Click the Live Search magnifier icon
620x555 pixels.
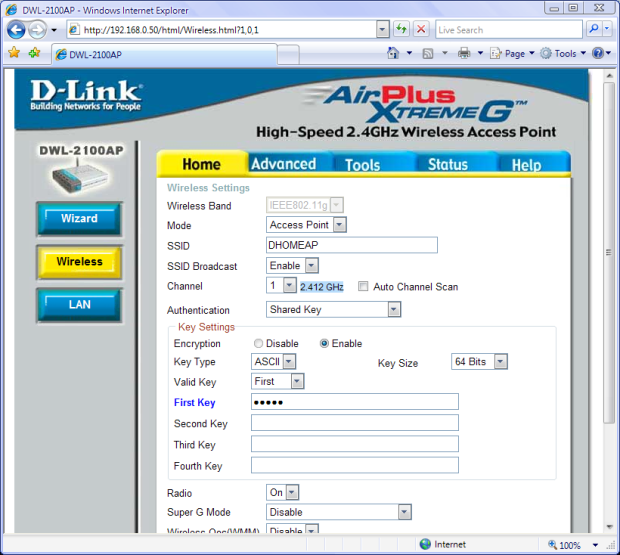point(594,29)
